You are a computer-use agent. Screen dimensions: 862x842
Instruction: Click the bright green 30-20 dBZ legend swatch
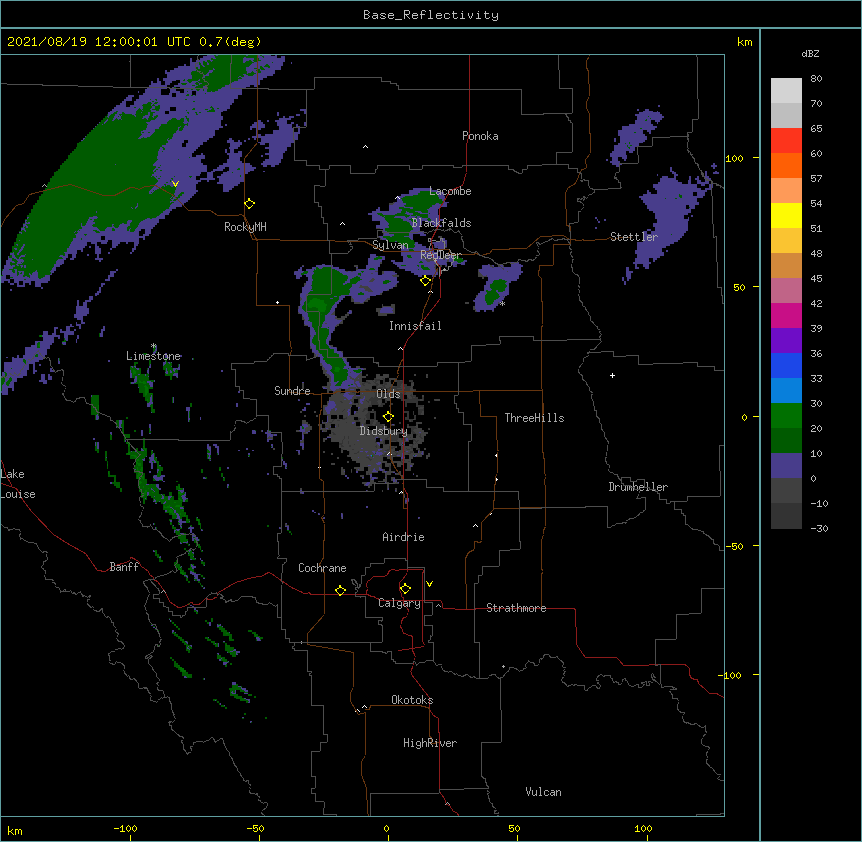click(786, 416)
